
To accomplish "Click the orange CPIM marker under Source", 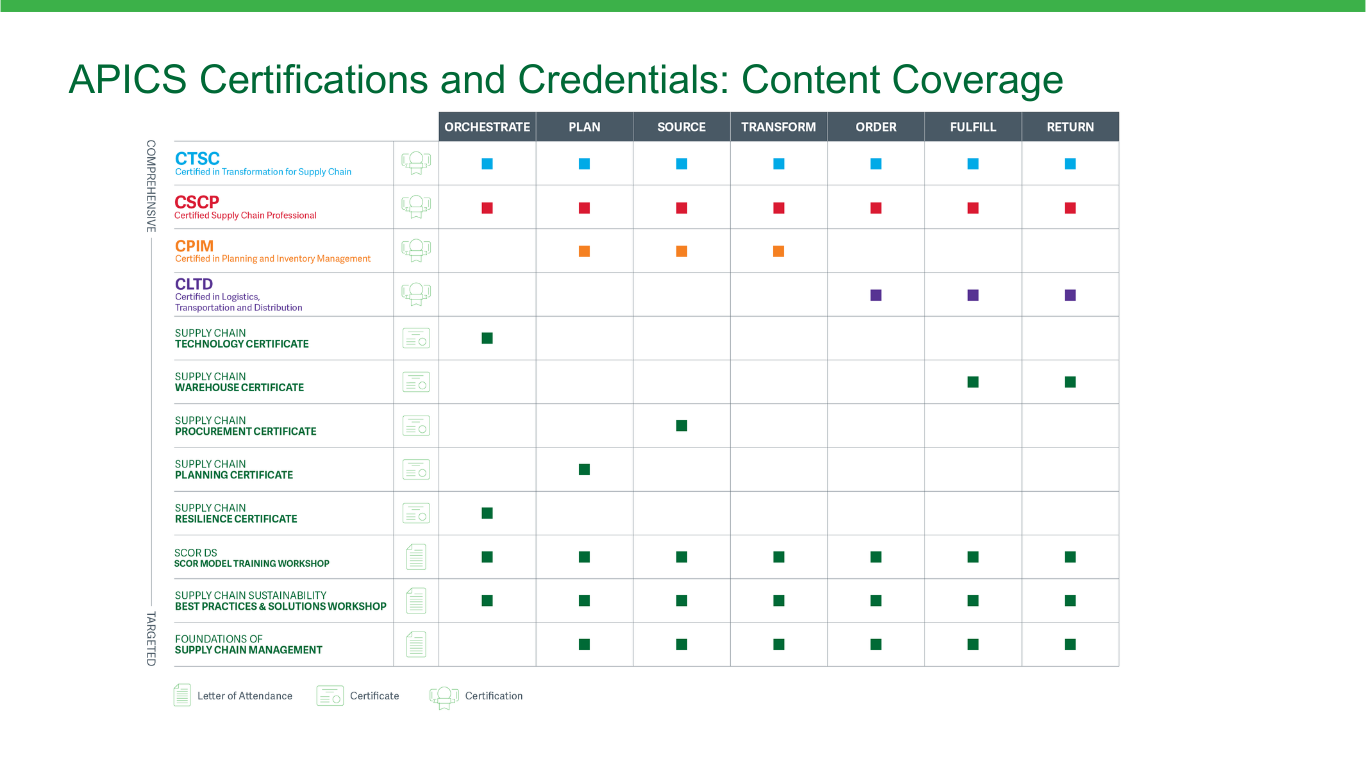I will coord(681,251).
